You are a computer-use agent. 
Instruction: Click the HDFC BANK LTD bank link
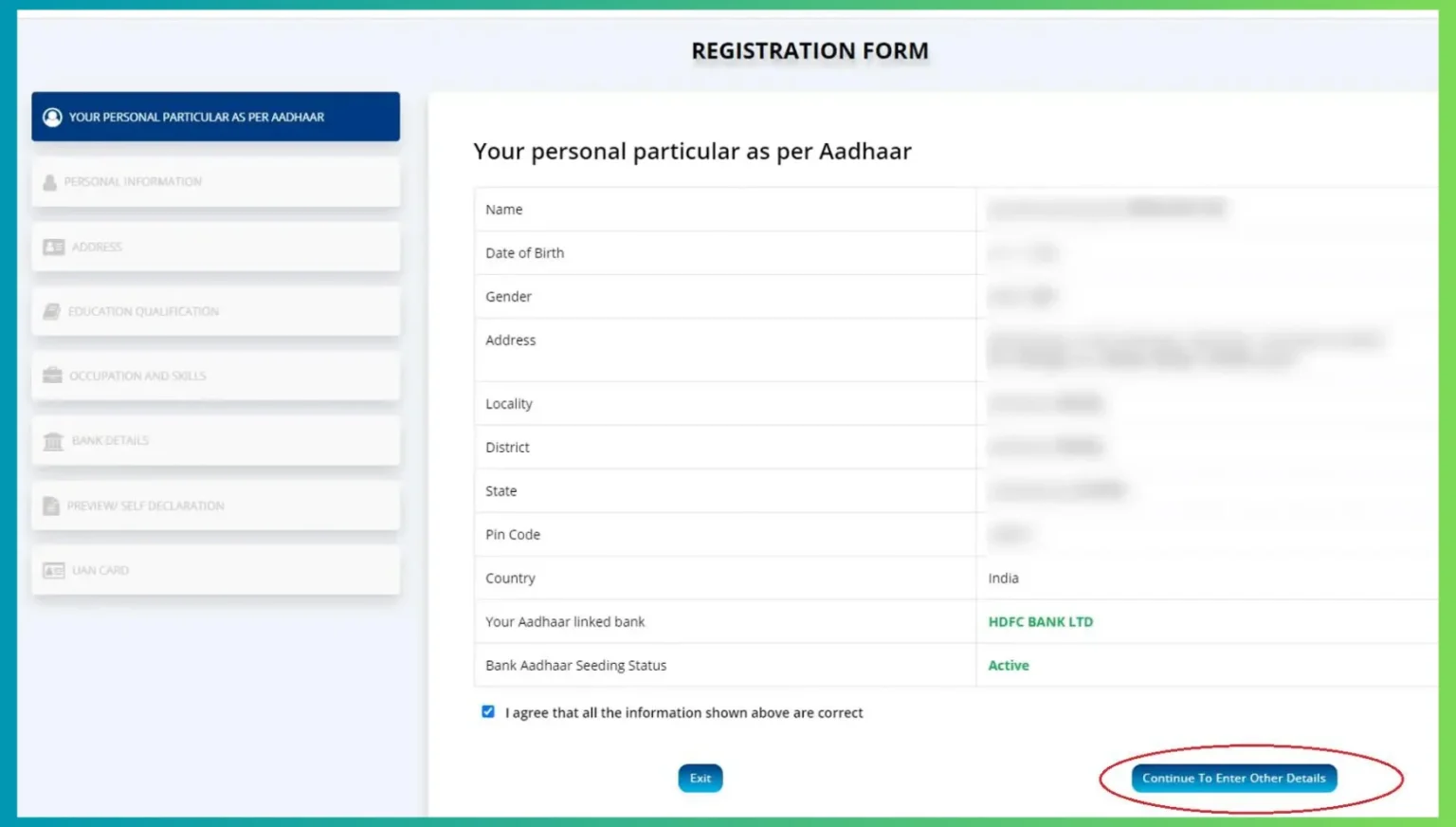coord(1040,621)
